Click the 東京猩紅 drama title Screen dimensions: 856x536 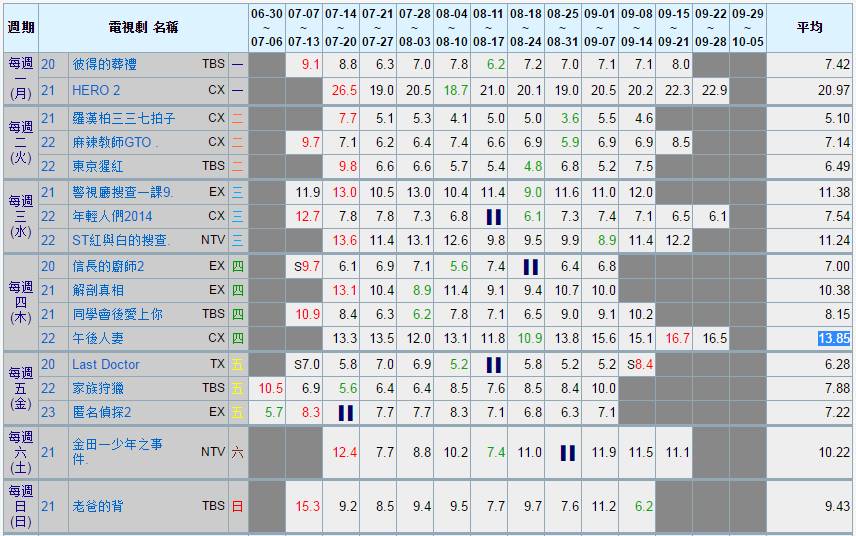(x=97, y=166)
